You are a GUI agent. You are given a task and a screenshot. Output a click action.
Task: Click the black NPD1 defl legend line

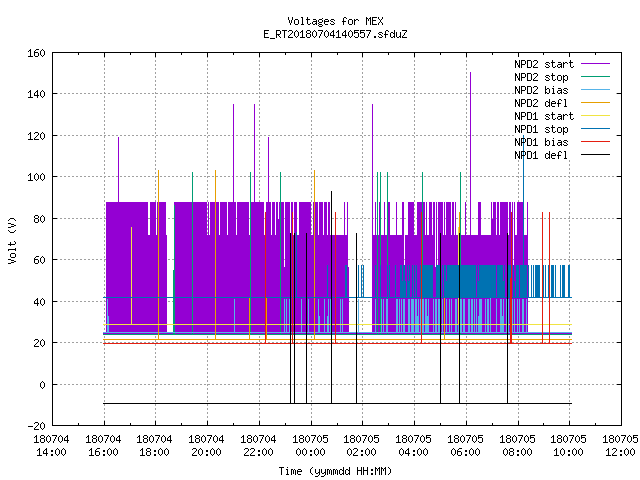[595, 155]
